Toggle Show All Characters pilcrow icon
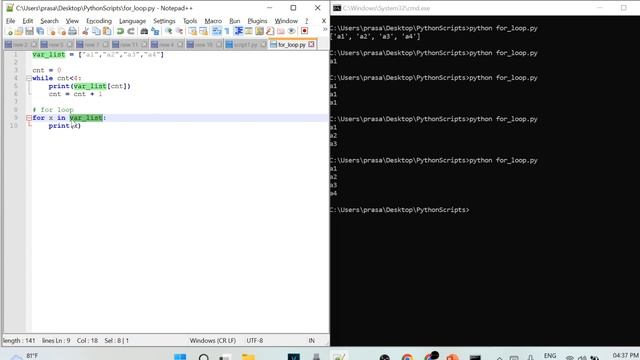This screenshot has height=360, width=640. [227, 31]
